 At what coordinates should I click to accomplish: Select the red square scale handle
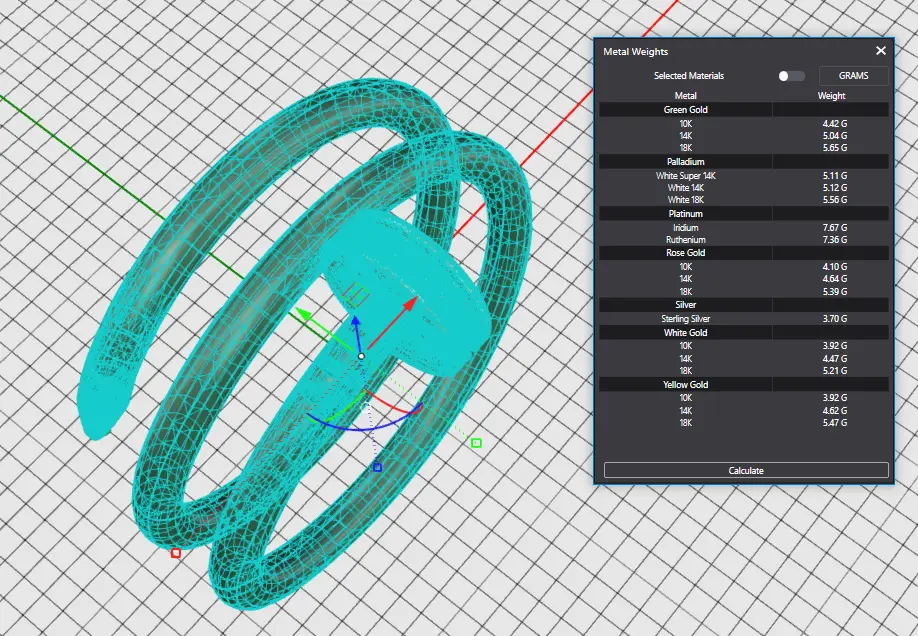(x=176, y=553)
